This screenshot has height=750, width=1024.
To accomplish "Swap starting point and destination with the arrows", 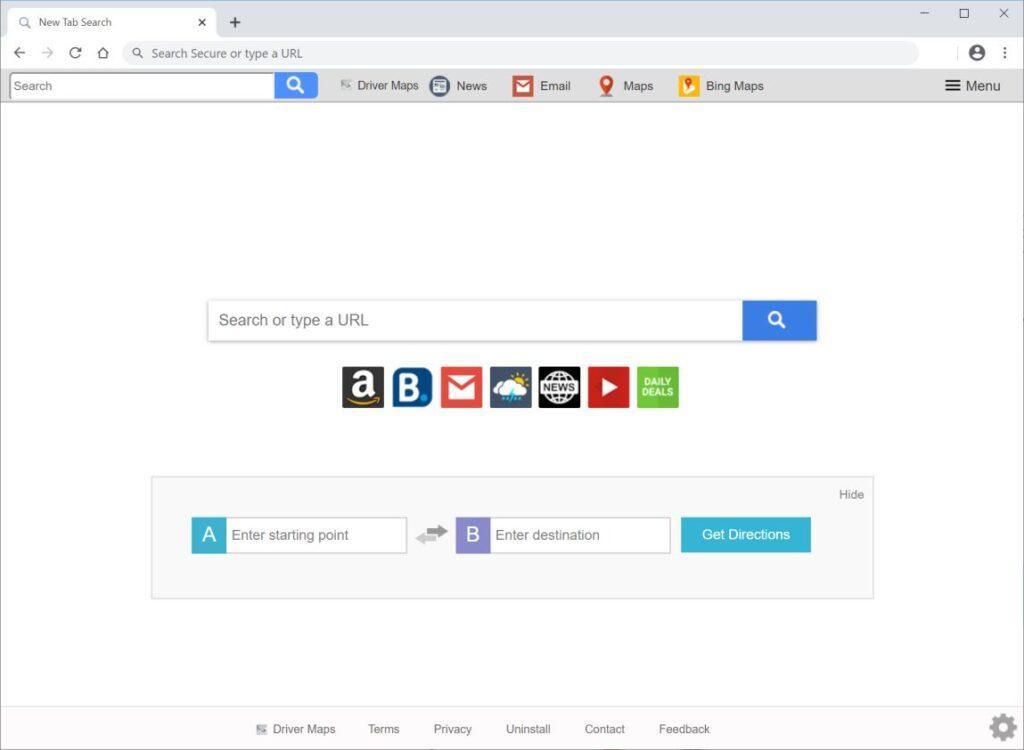I will pyautogui.click(x=431, y=535).
